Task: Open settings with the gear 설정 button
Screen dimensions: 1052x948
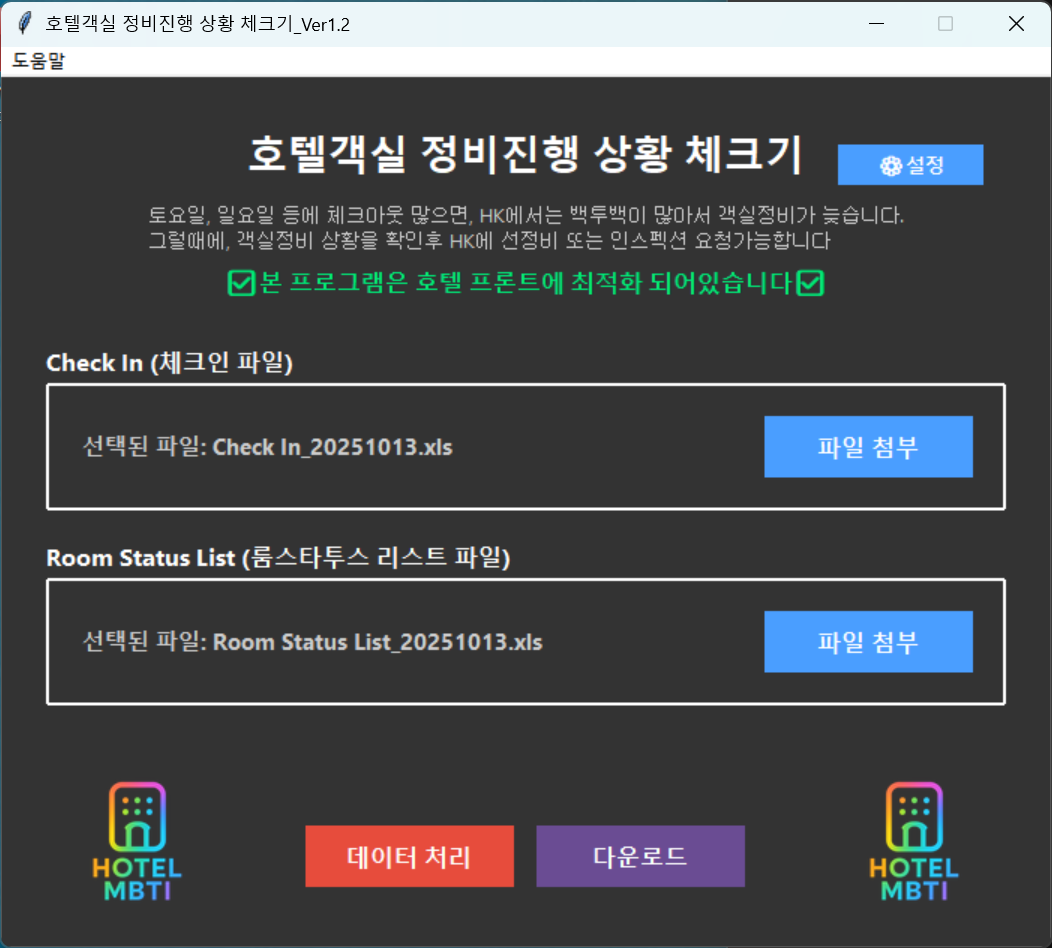Action: point(910,165)
